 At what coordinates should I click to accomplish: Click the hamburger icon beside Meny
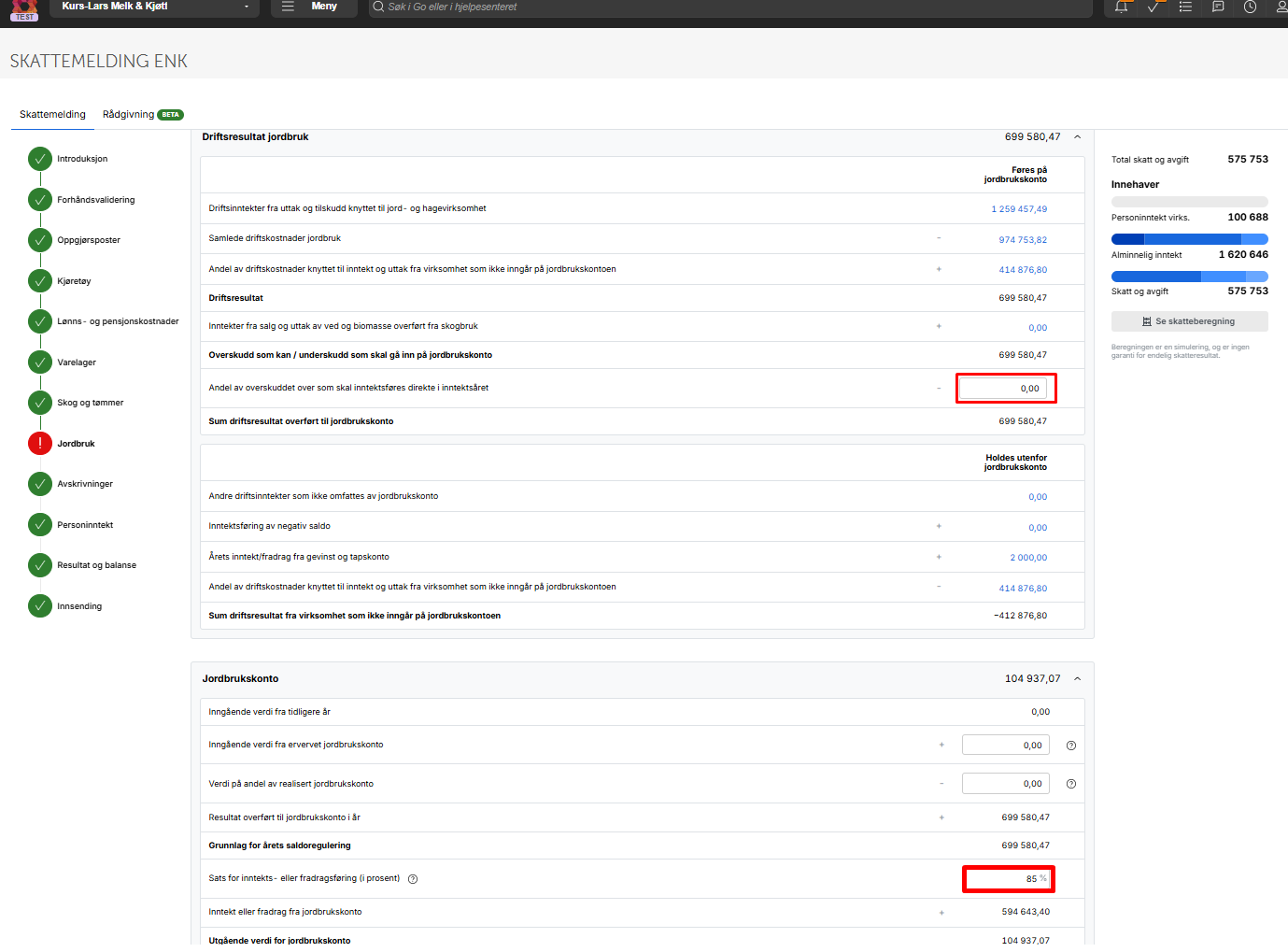click(288, 7)
